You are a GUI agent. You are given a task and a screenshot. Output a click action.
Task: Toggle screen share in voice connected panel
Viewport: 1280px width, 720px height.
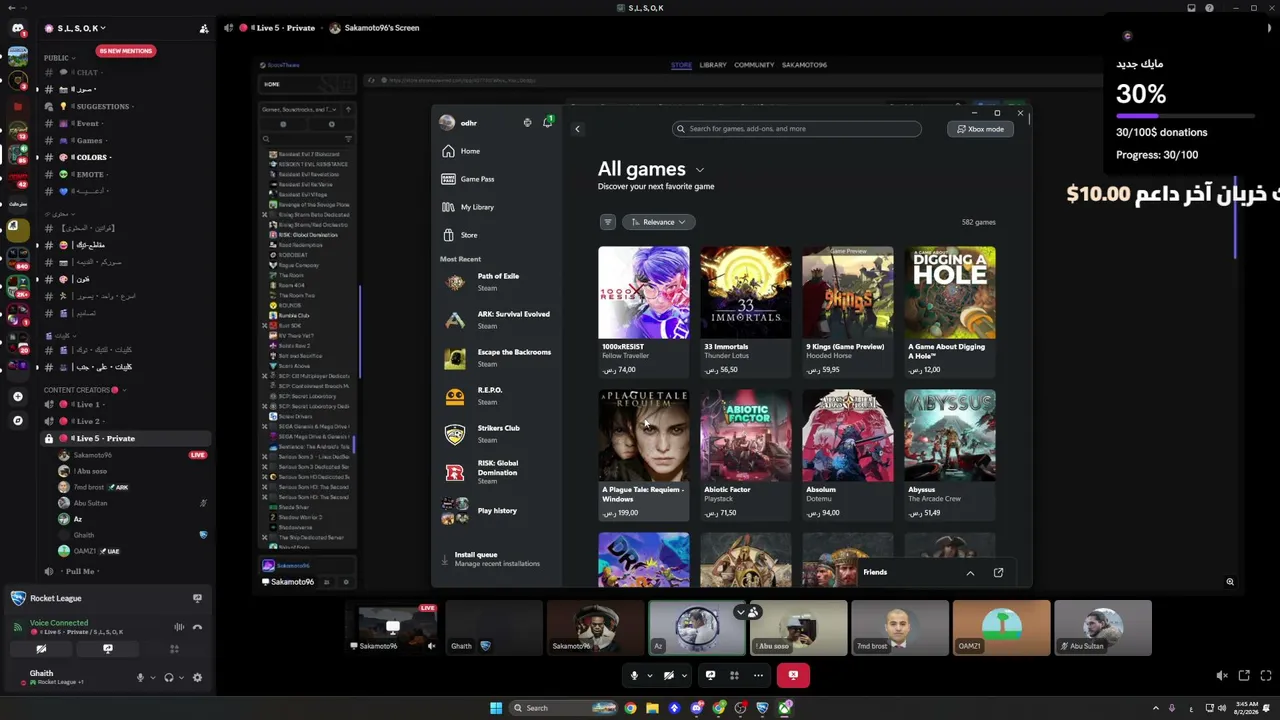tap(108, 649)
